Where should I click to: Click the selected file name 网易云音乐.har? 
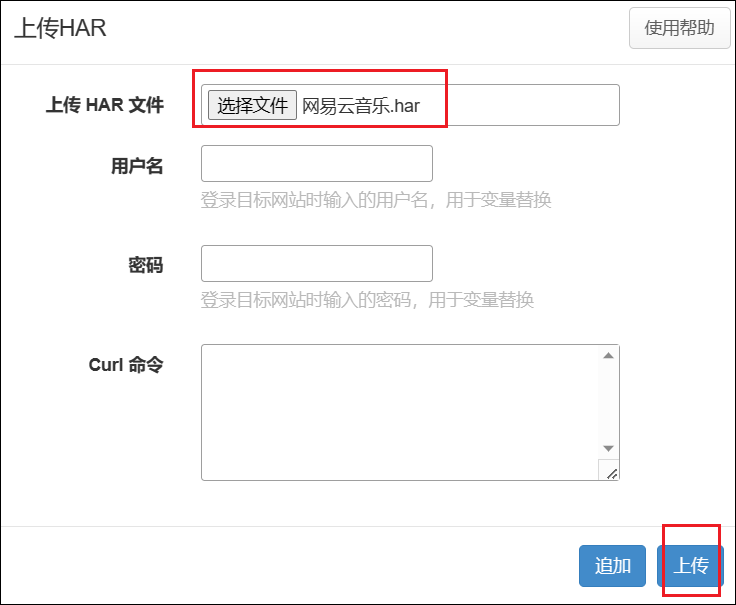(x=361, y=106)
